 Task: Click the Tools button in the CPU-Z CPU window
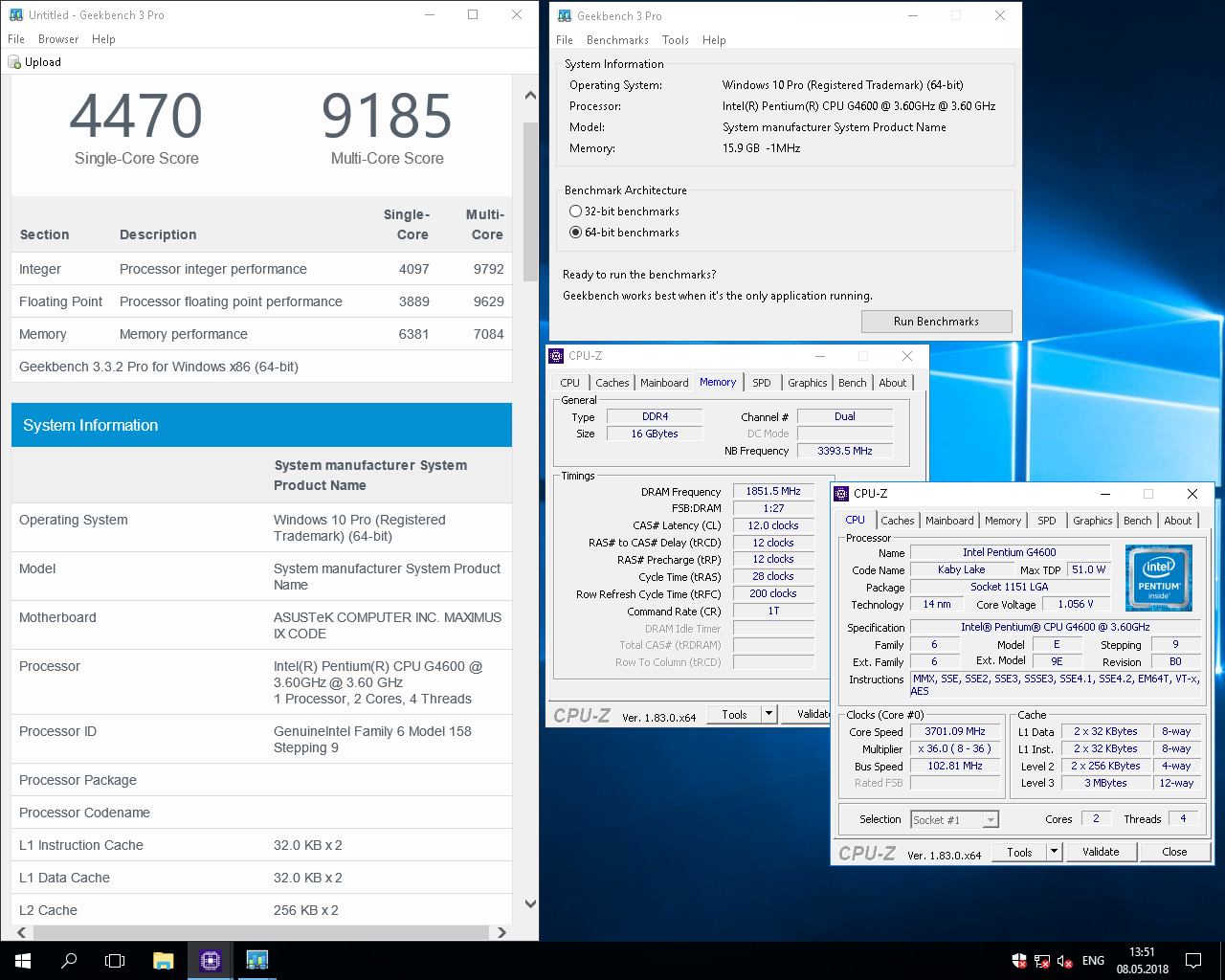pos(1020,852)
